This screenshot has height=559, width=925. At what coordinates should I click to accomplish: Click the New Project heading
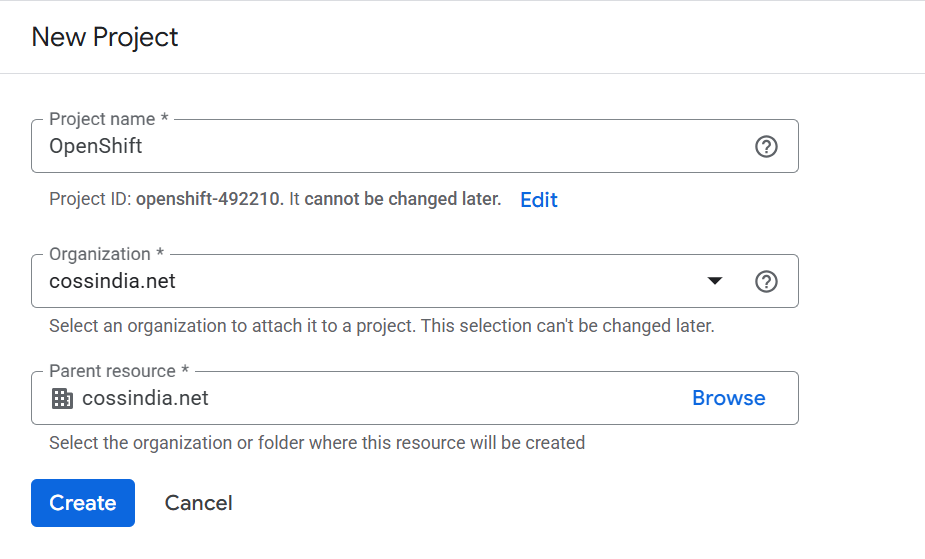pos(105,37)
